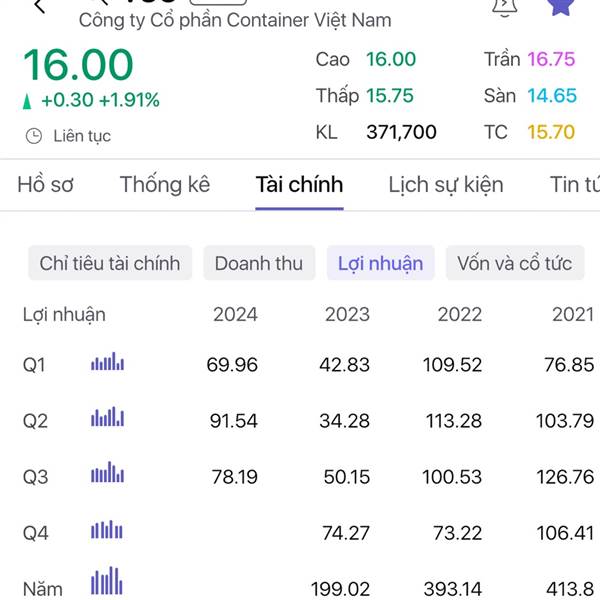Tap the Q1 2024 value 69.96
The height and width of the screenshot is (600, 600).
[x=232, y=364]
